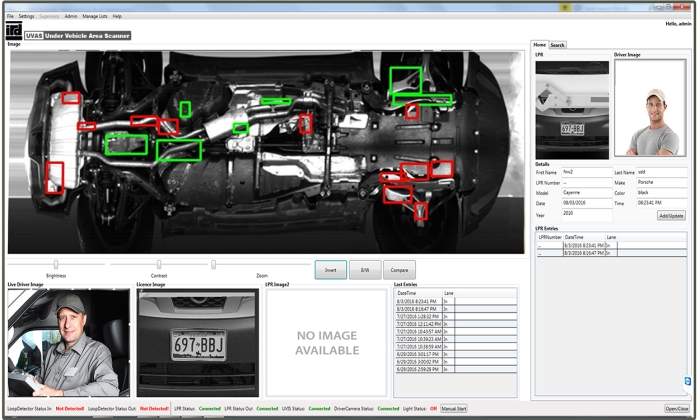Click the Open/Close button
The height and width of the screenshot is (420, 700).
pos(677,408)
